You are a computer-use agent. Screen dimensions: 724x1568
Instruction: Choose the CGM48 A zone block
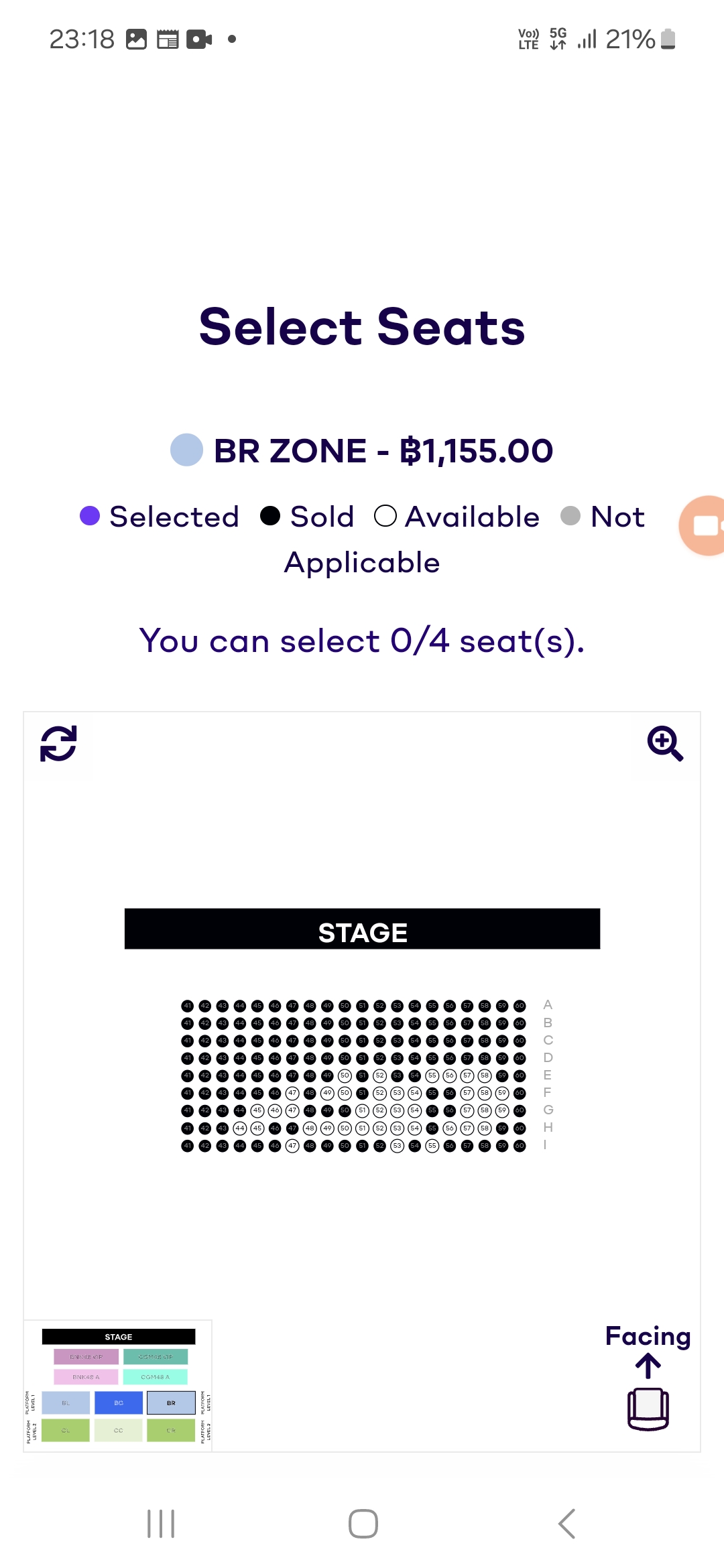(156, 1377)
